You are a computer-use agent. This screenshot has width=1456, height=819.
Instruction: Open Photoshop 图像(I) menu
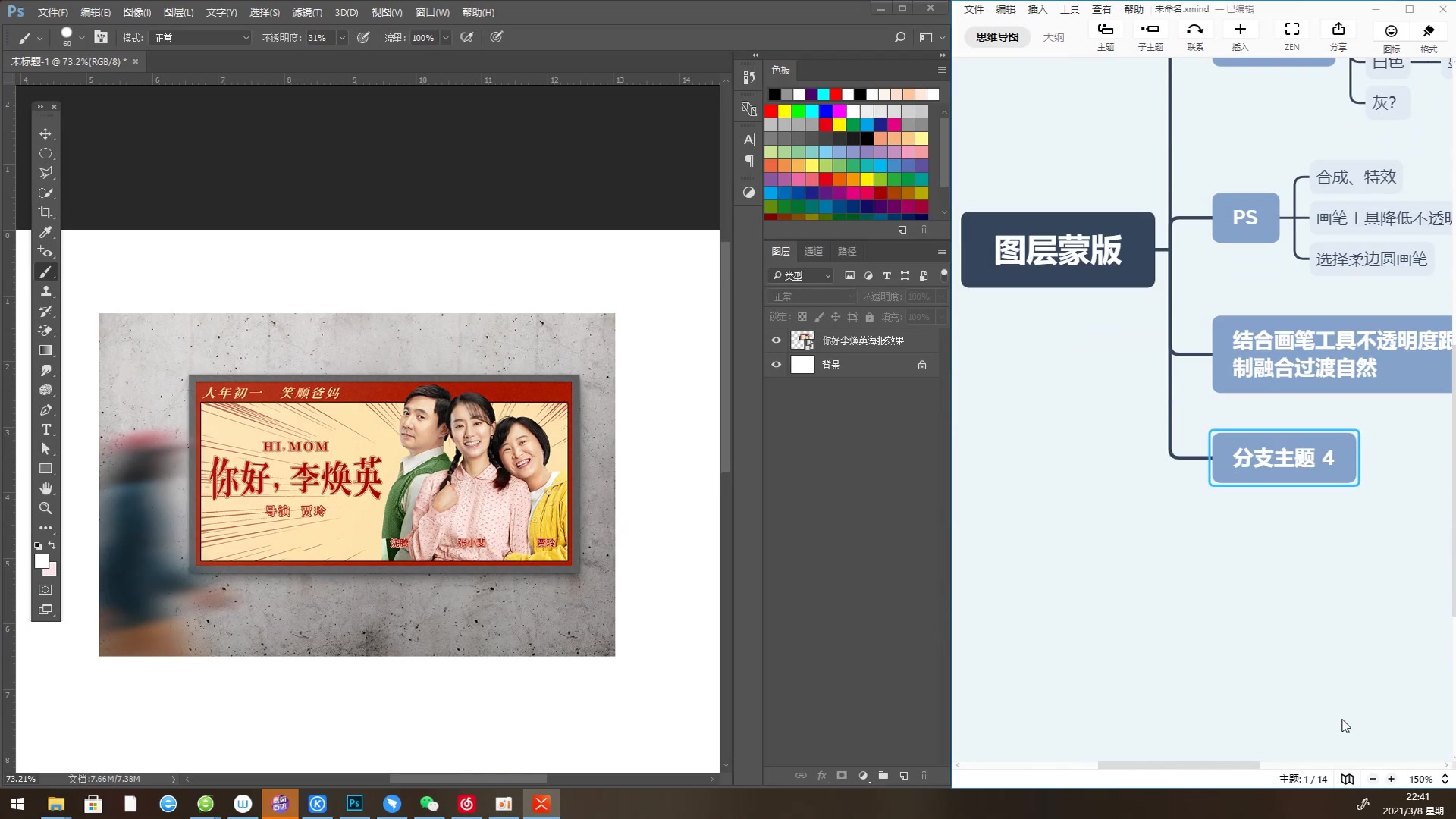pyautogui.click(x=137, y=12)
